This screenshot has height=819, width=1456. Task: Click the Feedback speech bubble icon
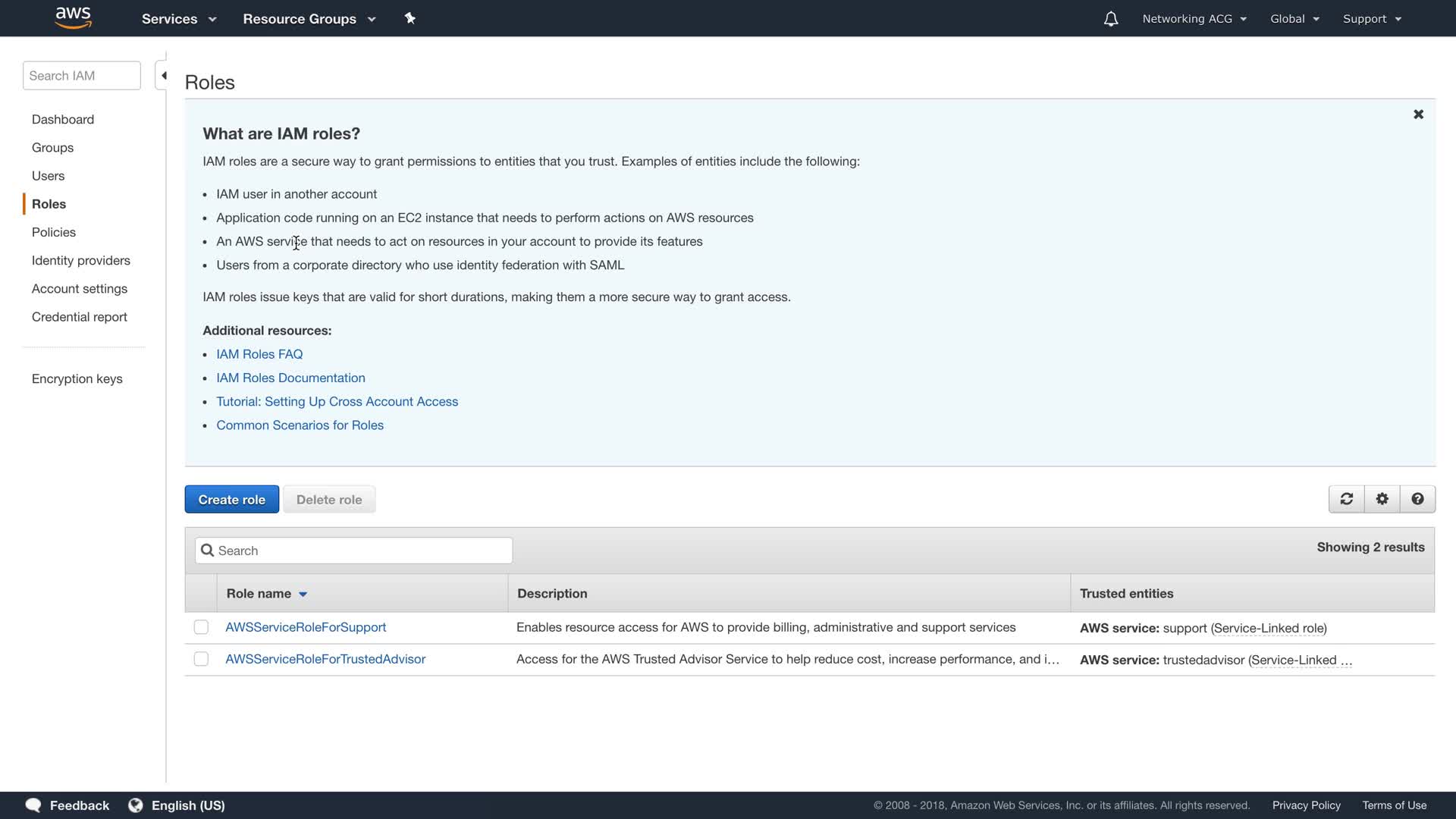click(x=33, y=805)
